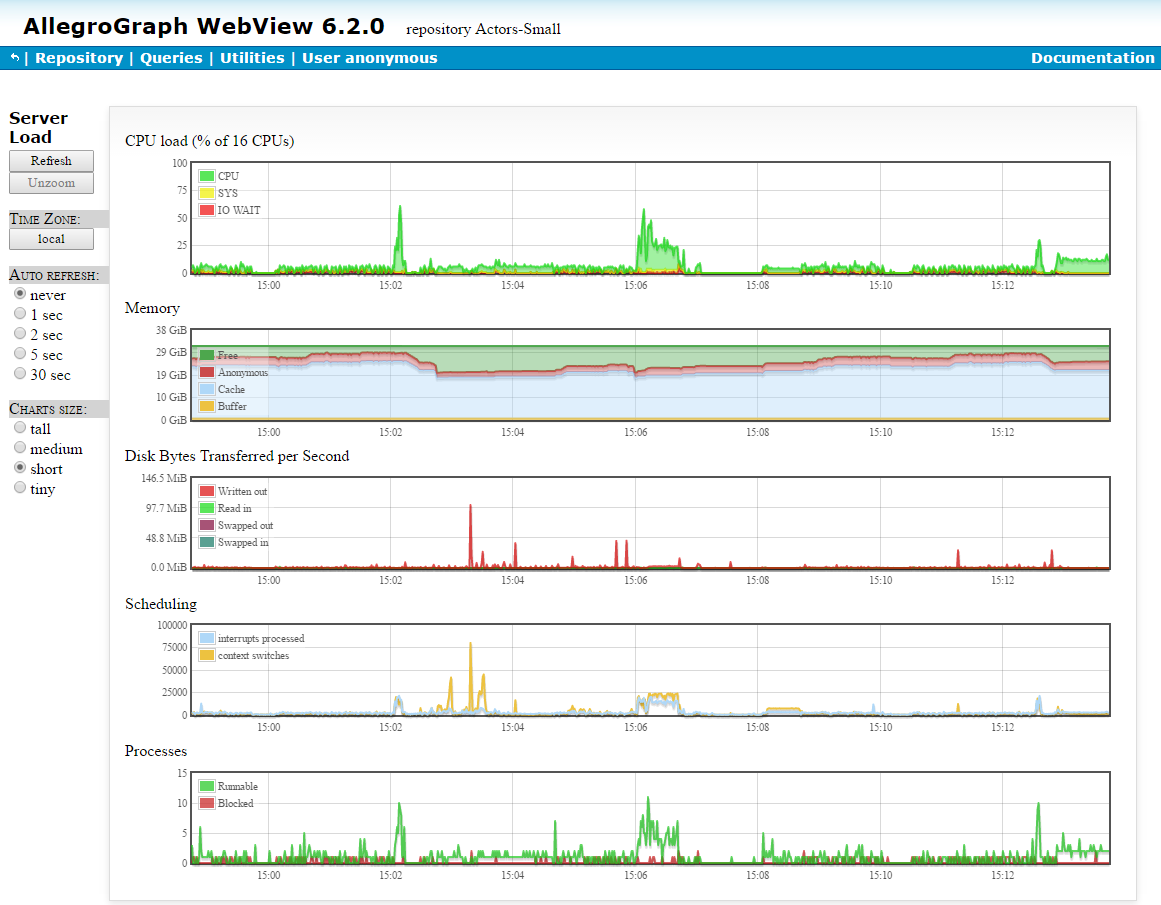Set charts size to tiny
Screen dimensions: 1161x905
pos(20,488)
